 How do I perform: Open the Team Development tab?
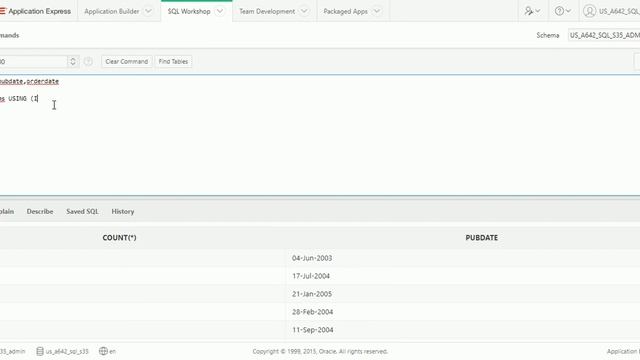pyautogui.click(x=267, y=11)
